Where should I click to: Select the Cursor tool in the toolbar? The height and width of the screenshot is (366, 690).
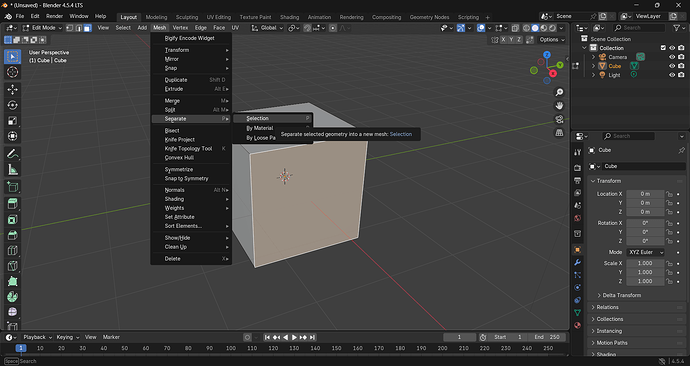click(x=12, y=72)
